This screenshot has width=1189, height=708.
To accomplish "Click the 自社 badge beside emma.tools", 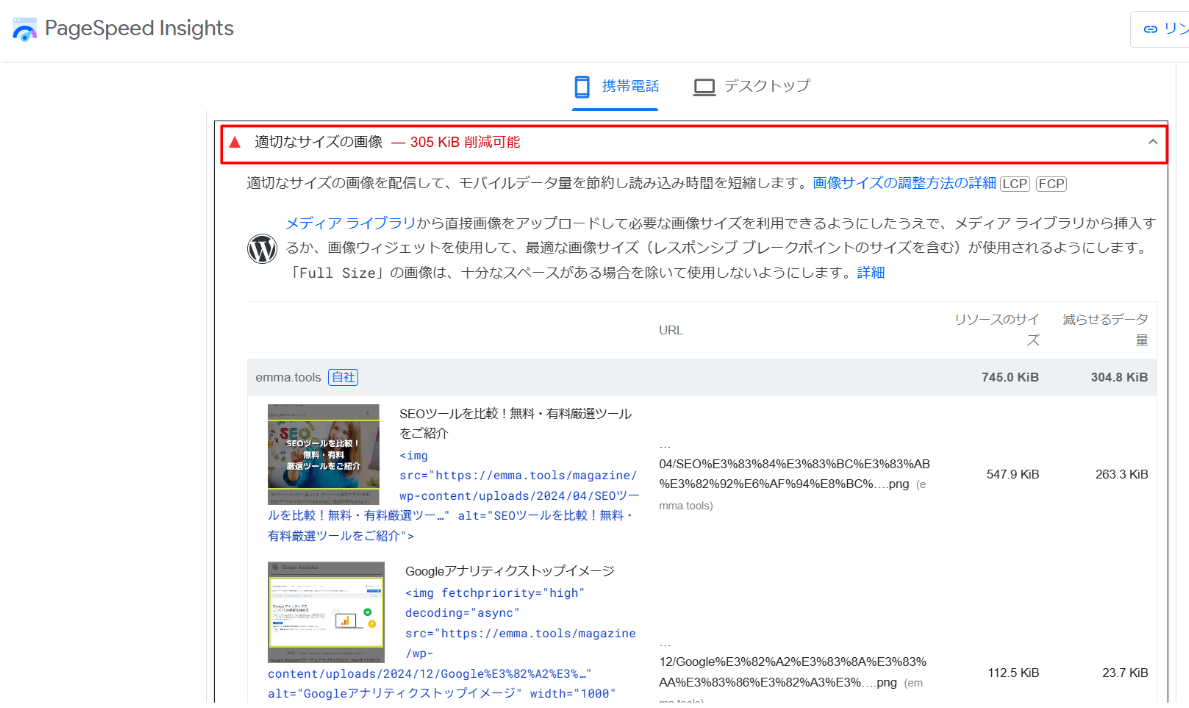I will pos(343,377).
